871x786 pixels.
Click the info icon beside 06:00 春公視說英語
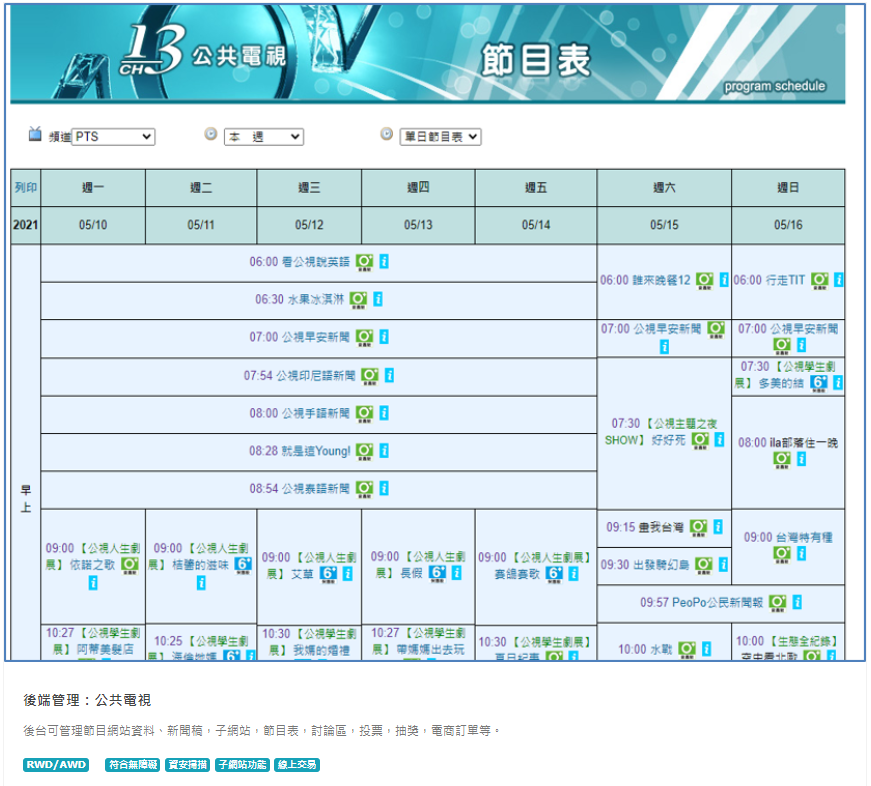(x=384, y=262)
